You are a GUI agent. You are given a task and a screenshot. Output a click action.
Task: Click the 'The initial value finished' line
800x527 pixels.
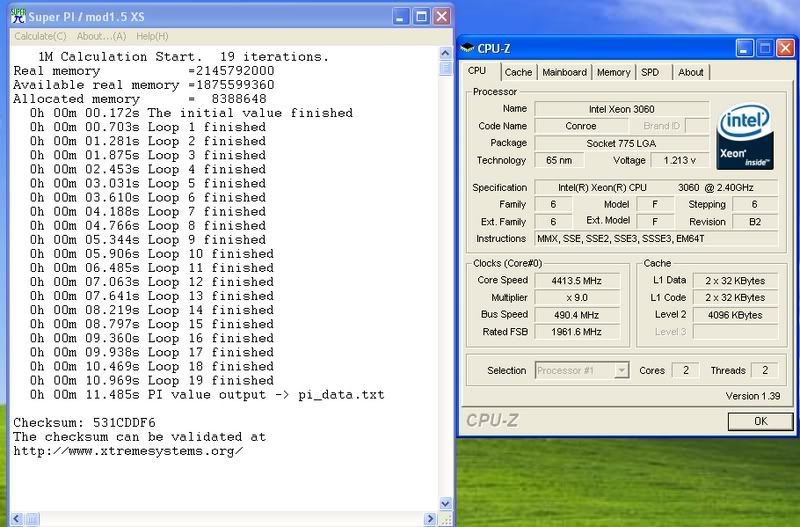coord(191,113)
